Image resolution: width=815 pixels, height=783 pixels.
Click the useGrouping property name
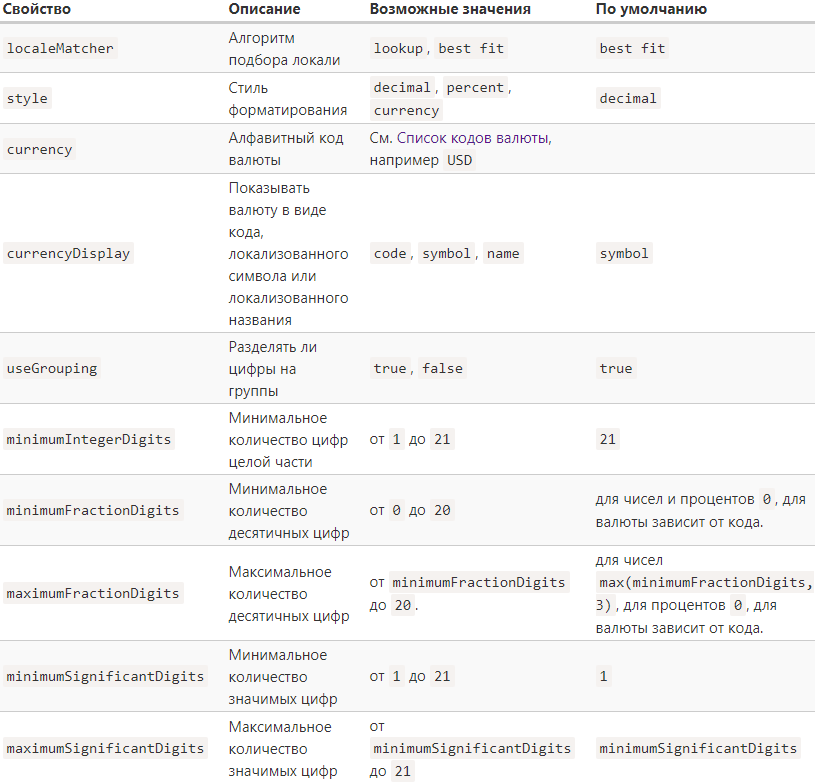pyautogui.click(x=52, y=369)
